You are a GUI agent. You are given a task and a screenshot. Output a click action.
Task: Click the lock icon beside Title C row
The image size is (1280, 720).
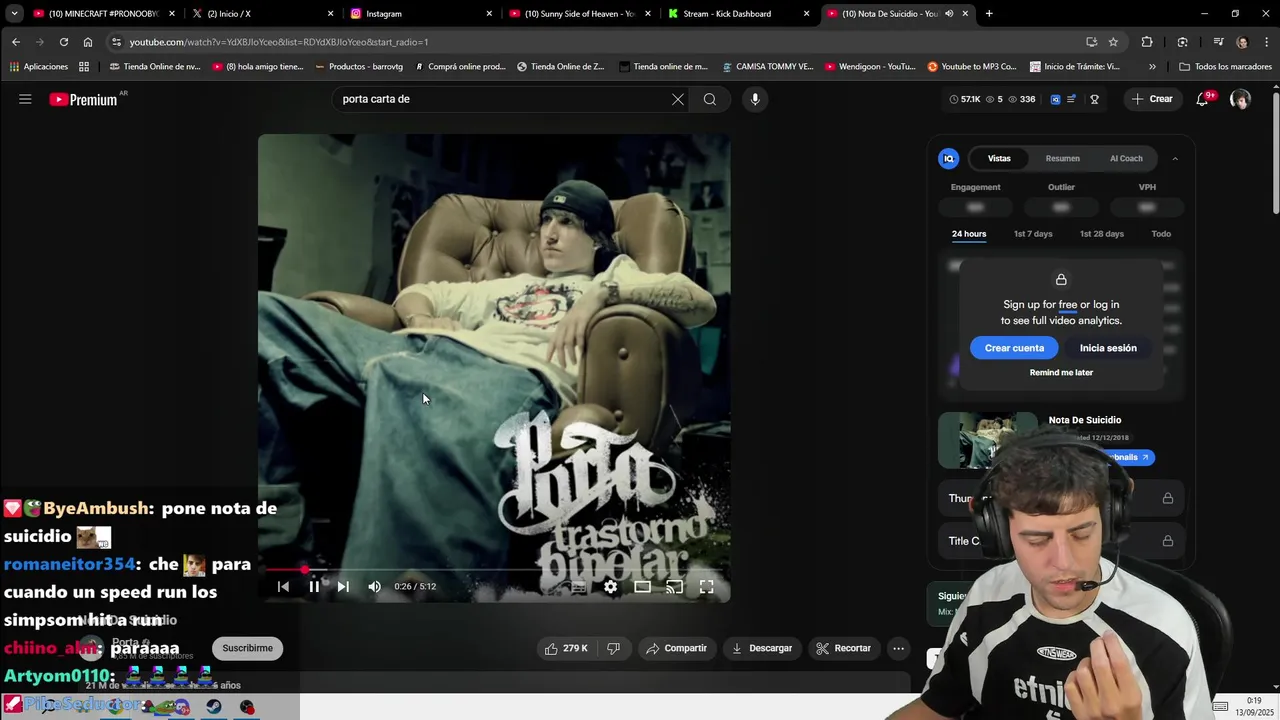click(x=1167, y=541)
